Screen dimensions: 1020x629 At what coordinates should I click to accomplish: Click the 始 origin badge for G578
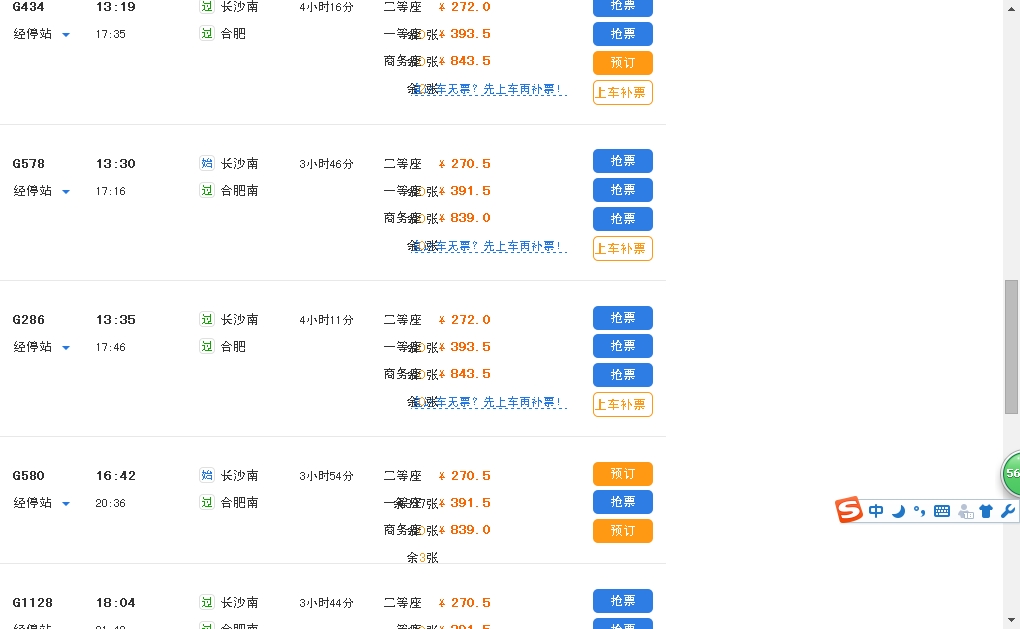point(207,163)
